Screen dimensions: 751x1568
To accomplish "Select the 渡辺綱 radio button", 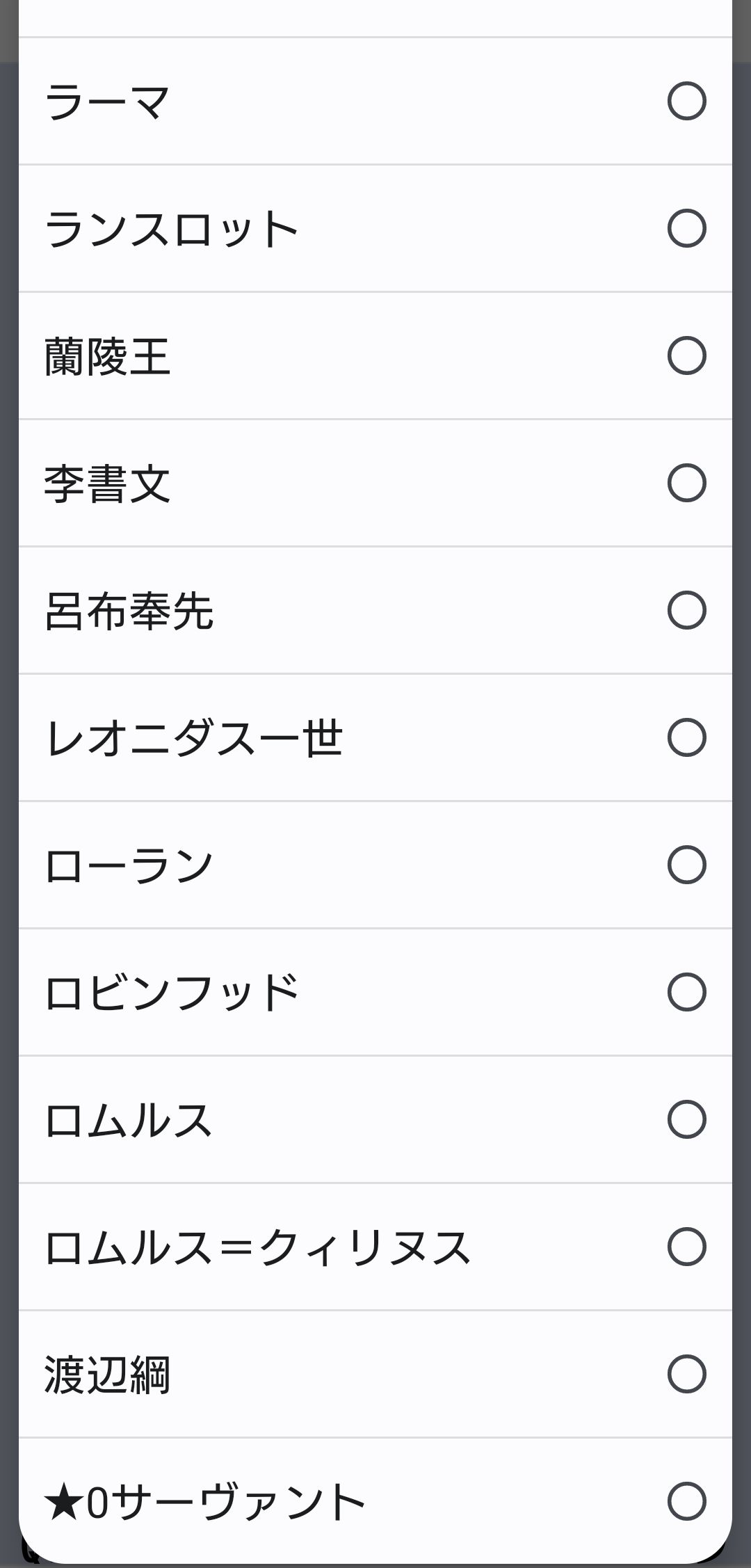I will [x=686, y=1375].
